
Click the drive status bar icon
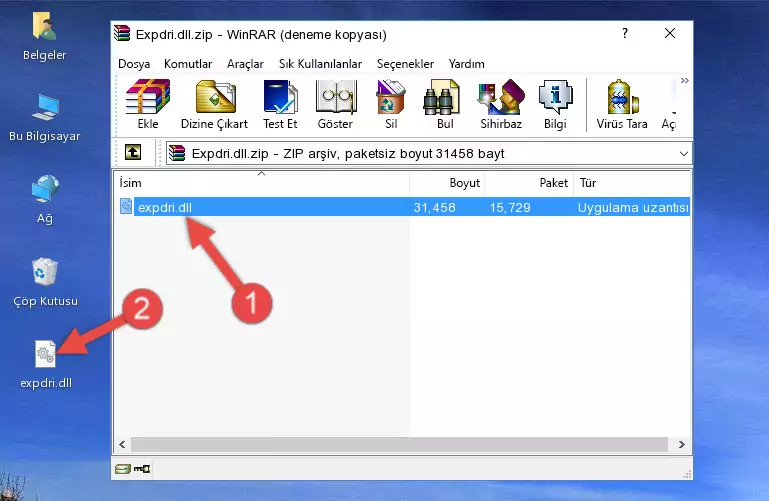click(x=123, y=469)
